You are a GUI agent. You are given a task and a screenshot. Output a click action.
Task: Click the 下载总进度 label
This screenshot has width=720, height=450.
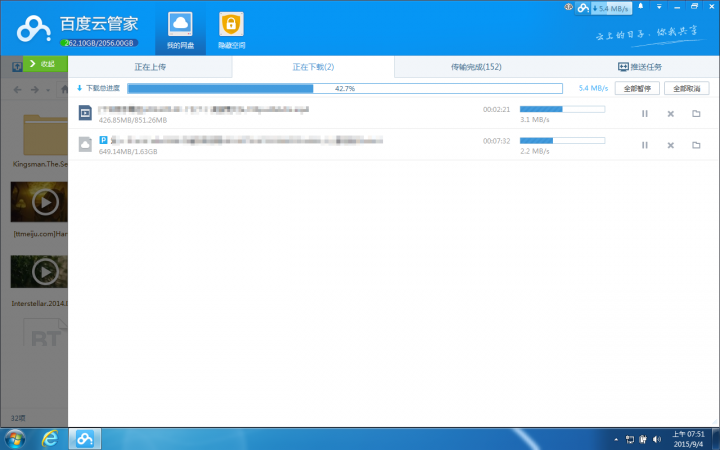pyautogui.click(x=103, y=88)
